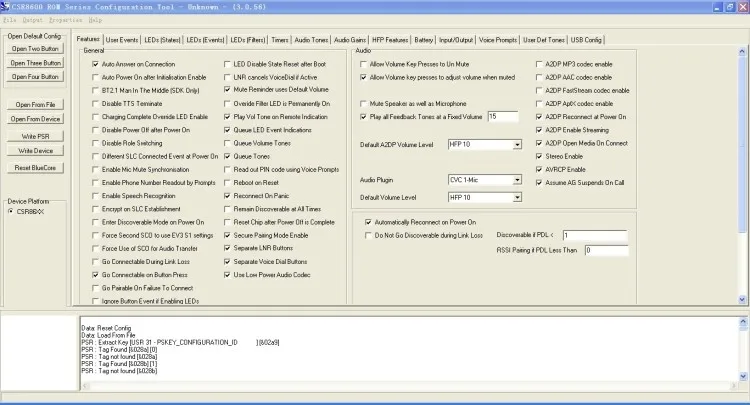Click the log pane horizontal scrollbar
The image size is (750, 405).
click(409, 386)
